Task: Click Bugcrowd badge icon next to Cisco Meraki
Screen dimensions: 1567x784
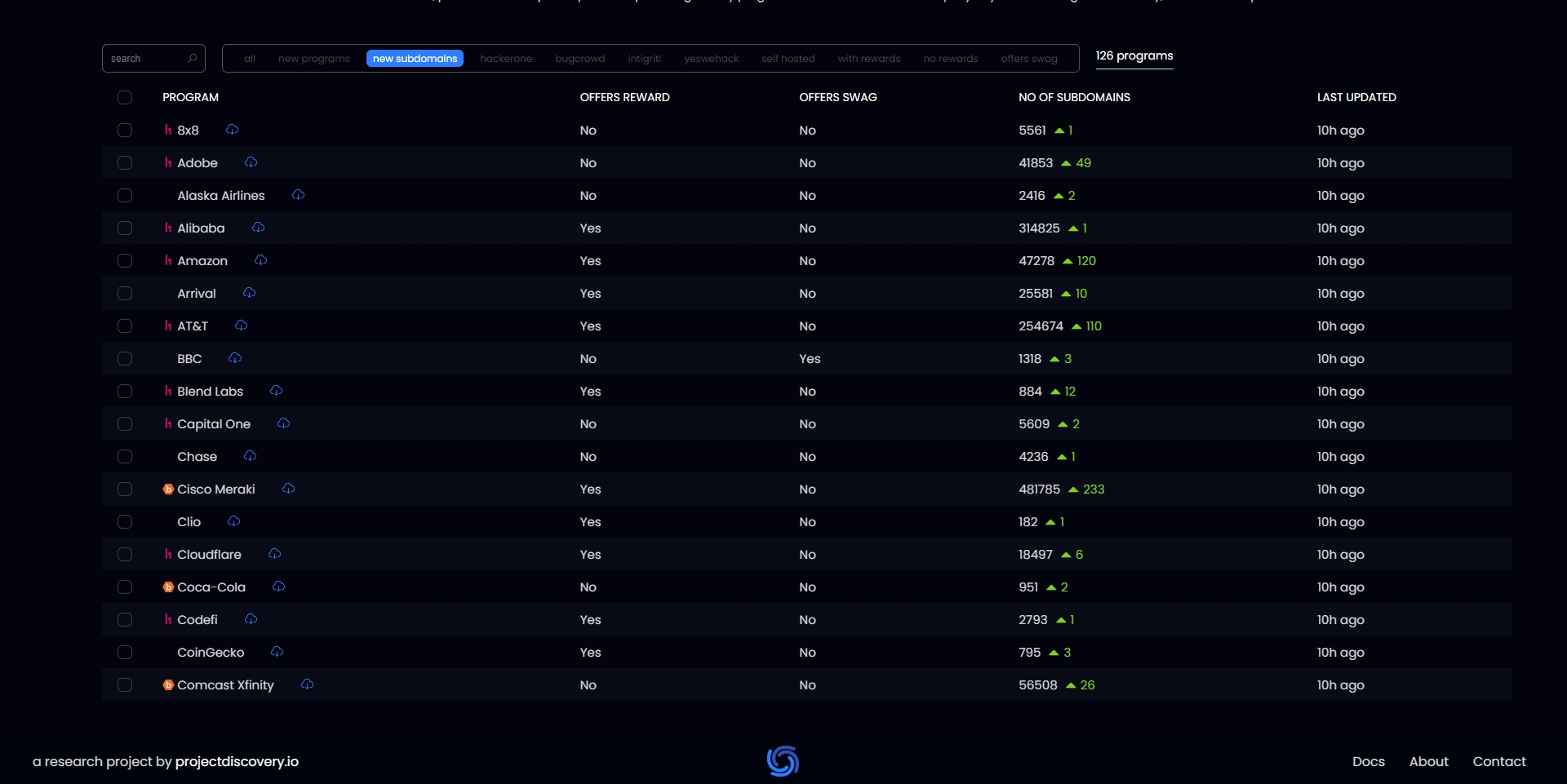Action: [x=168, y=489]
